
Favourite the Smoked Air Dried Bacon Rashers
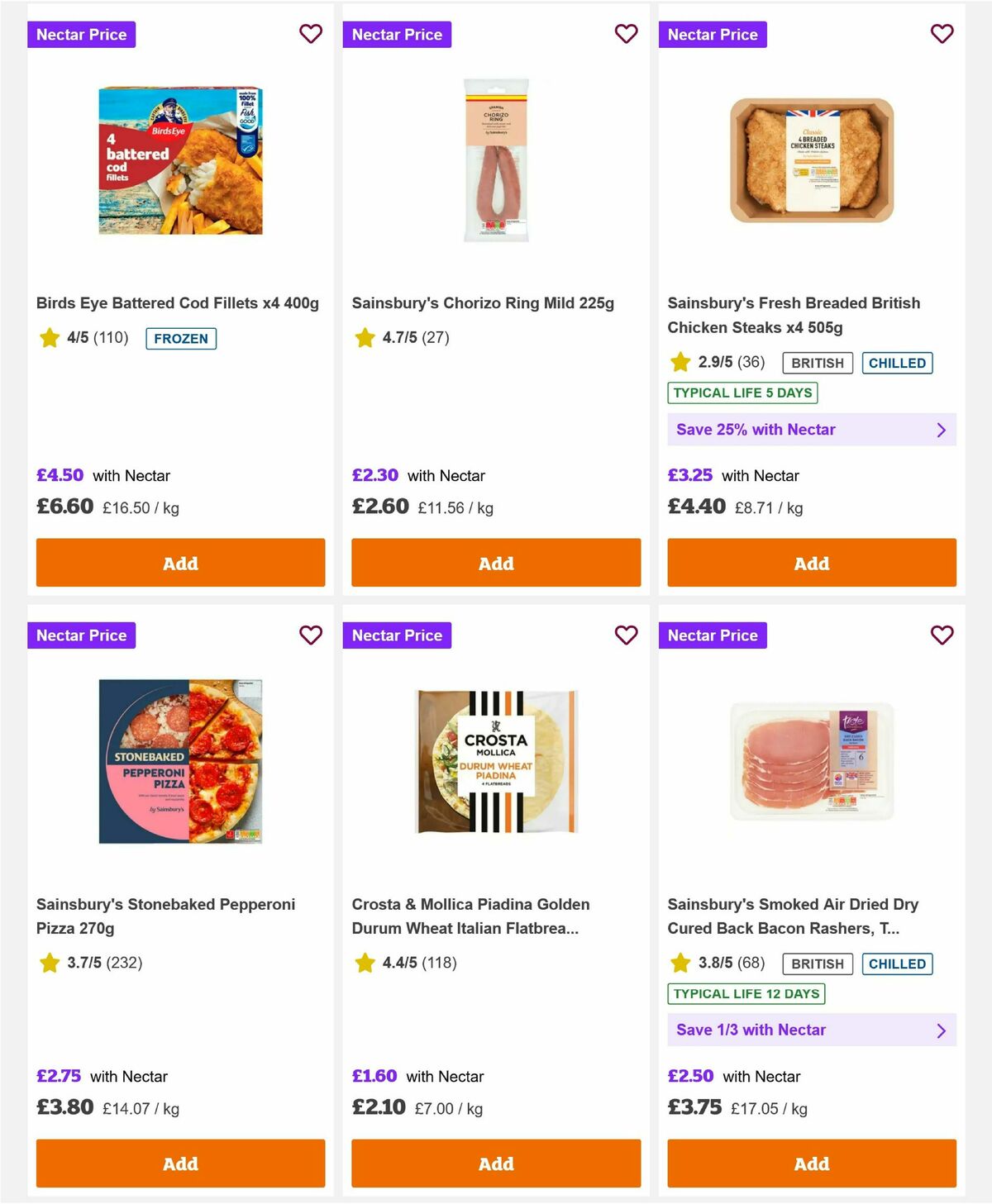[x=942, y=635]
